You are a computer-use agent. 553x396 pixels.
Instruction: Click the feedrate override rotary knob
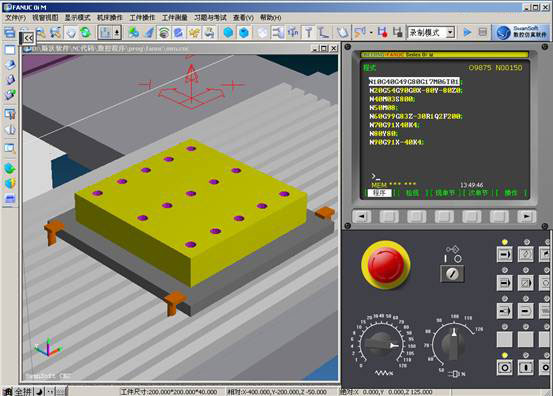point(382,345)
